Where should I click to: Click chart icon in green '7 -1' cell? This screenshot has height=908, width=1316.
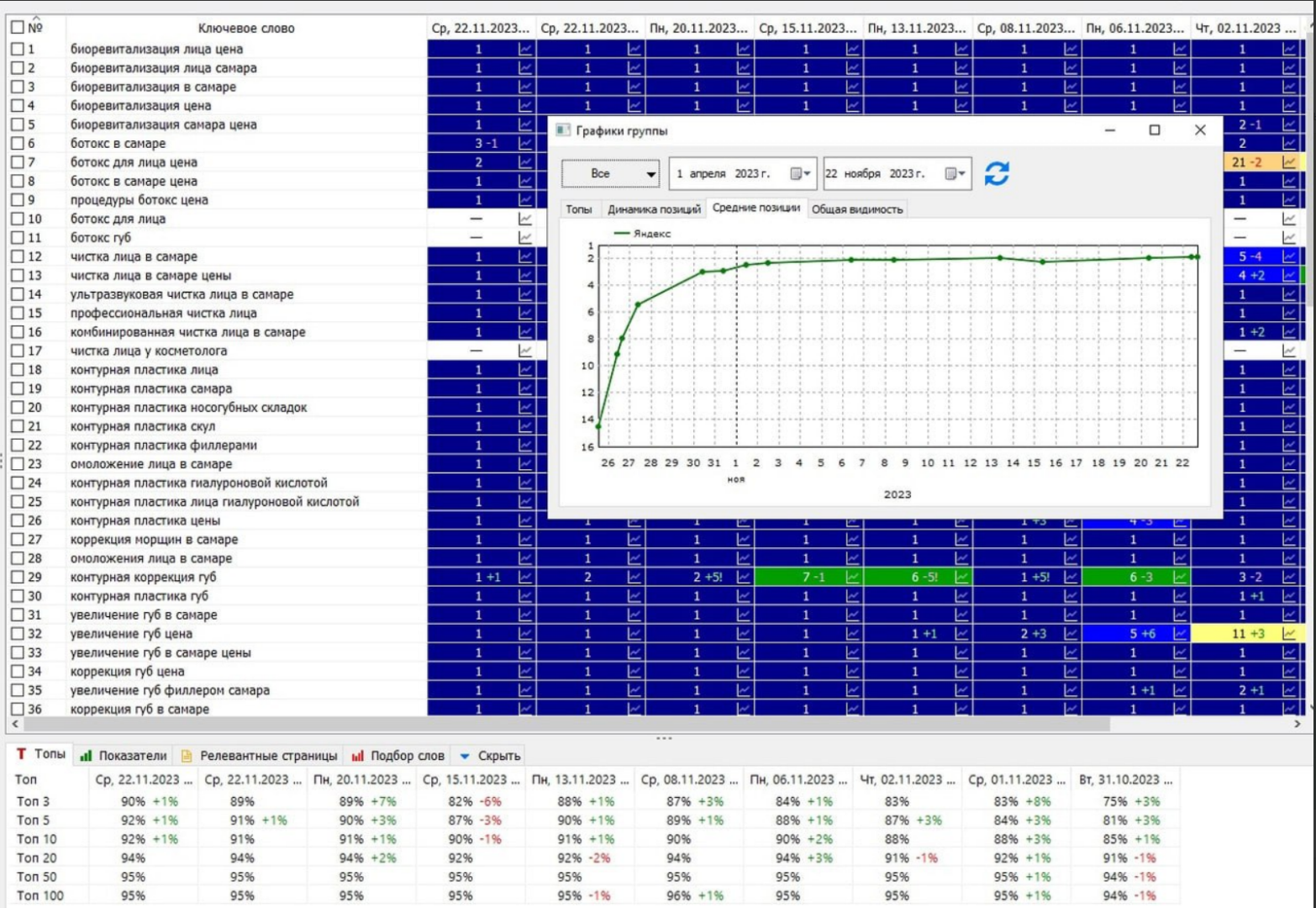tap(853, 578)
